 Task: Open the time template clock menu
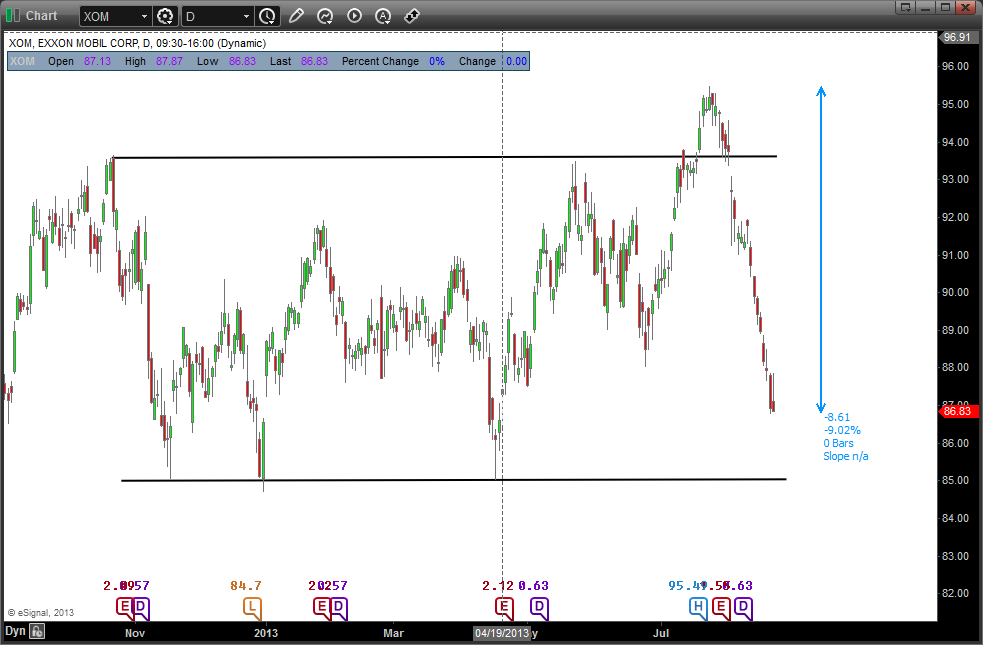[268, 16]
